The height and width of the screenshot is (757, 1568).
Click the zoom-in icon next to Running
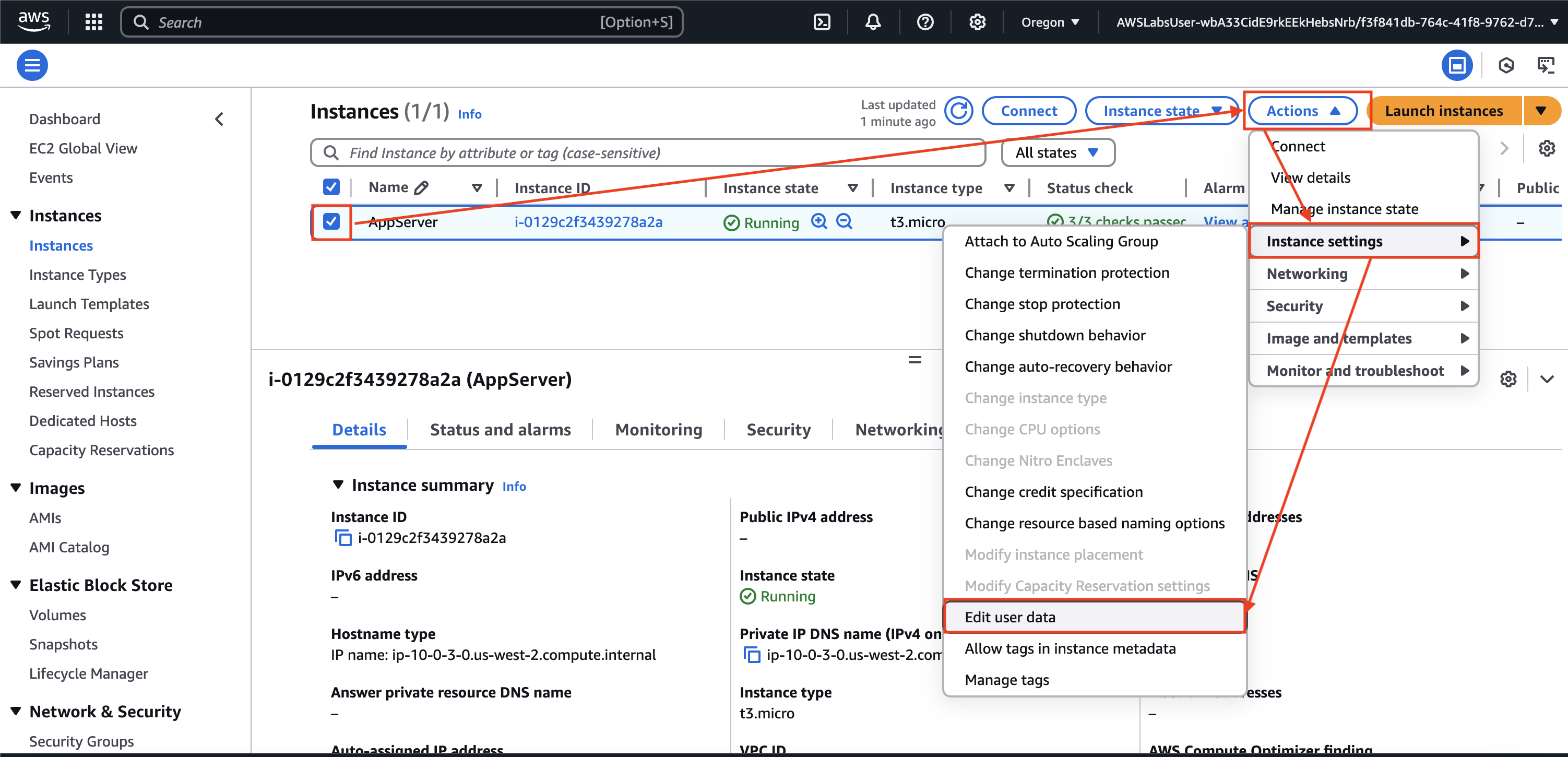818,222
